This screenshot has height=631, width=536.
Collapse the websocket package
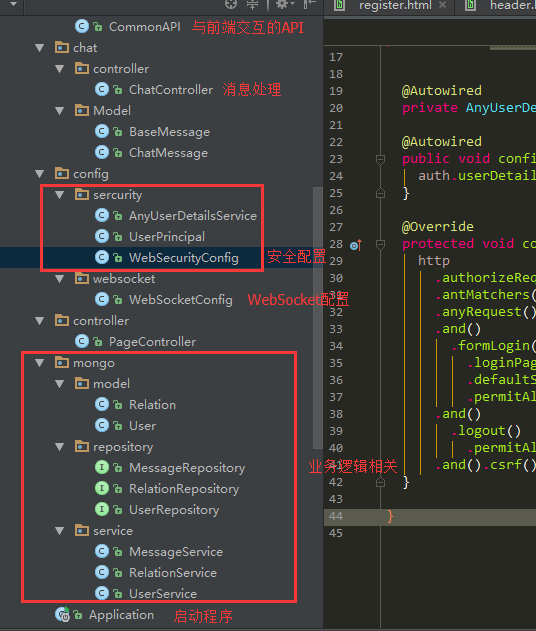coord(60,279)
